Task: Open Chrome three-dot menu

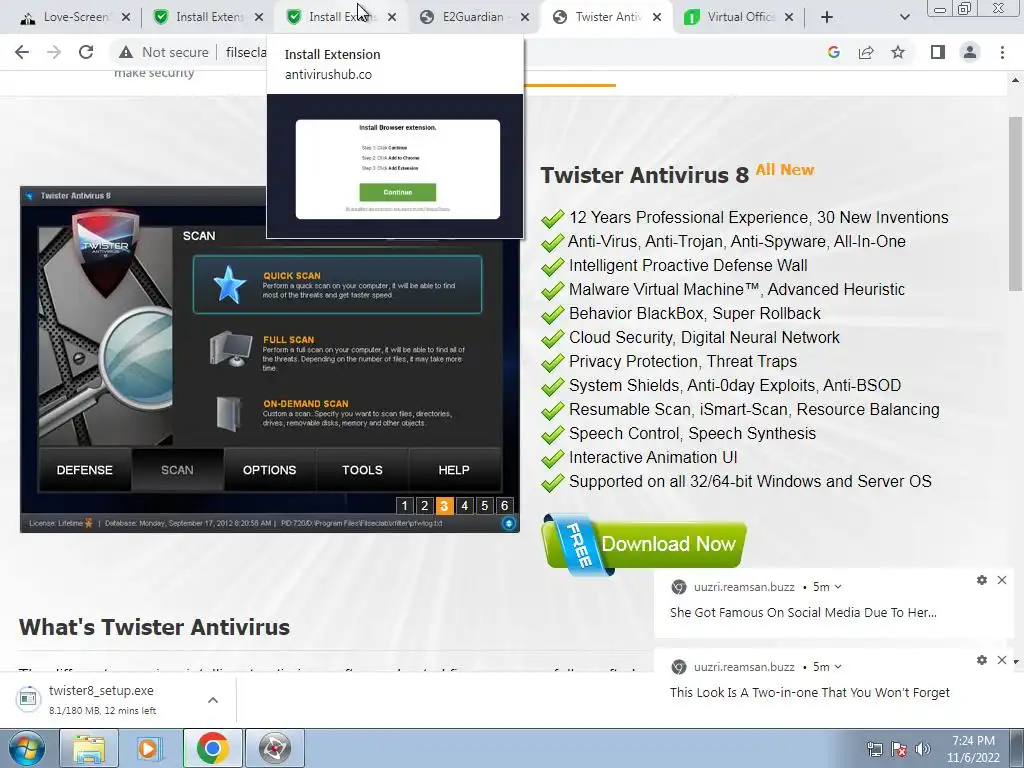Action: coord(1002,52)
